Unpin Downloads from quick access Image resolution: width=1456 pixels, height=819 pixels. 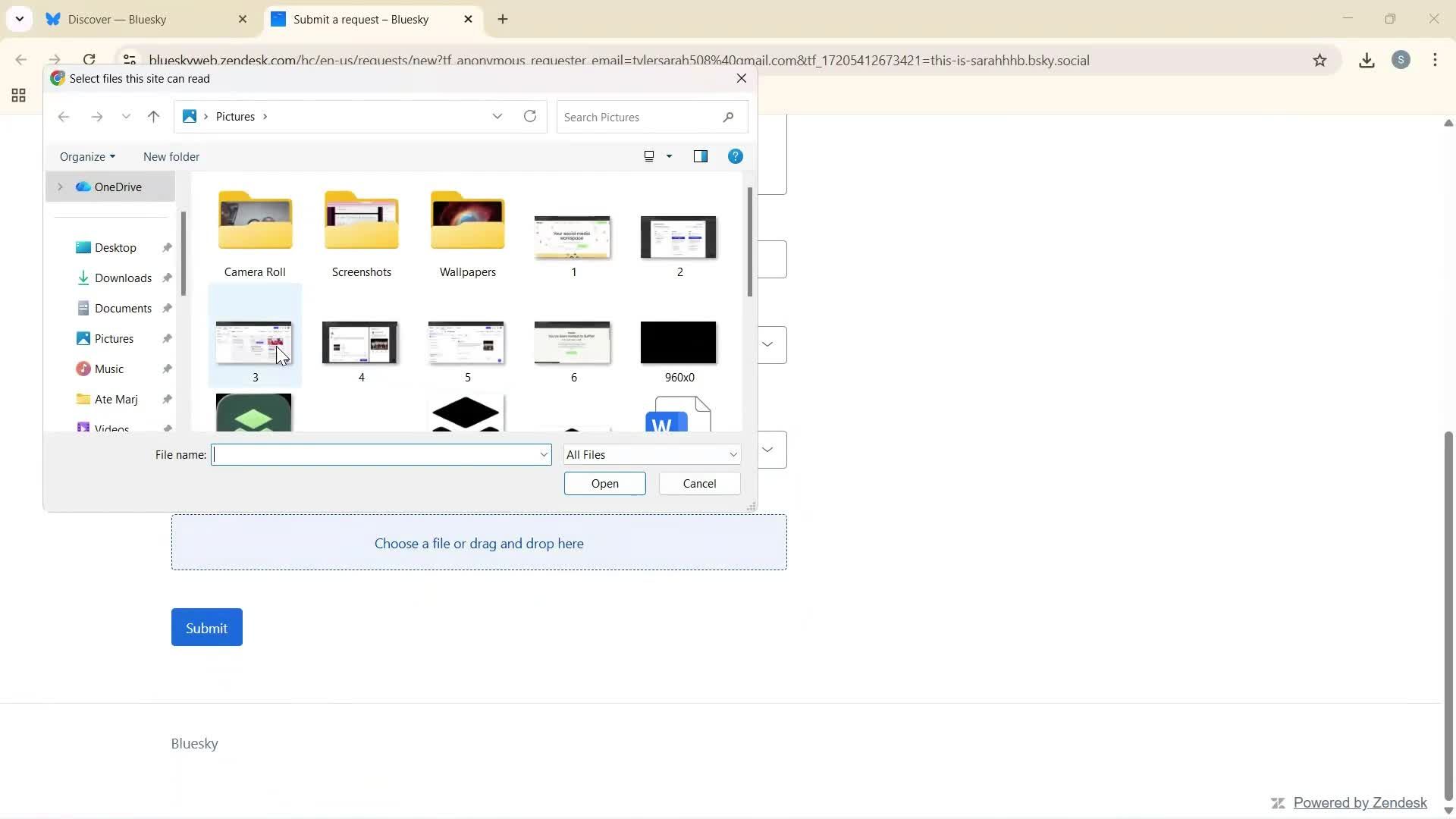point(166,278)
